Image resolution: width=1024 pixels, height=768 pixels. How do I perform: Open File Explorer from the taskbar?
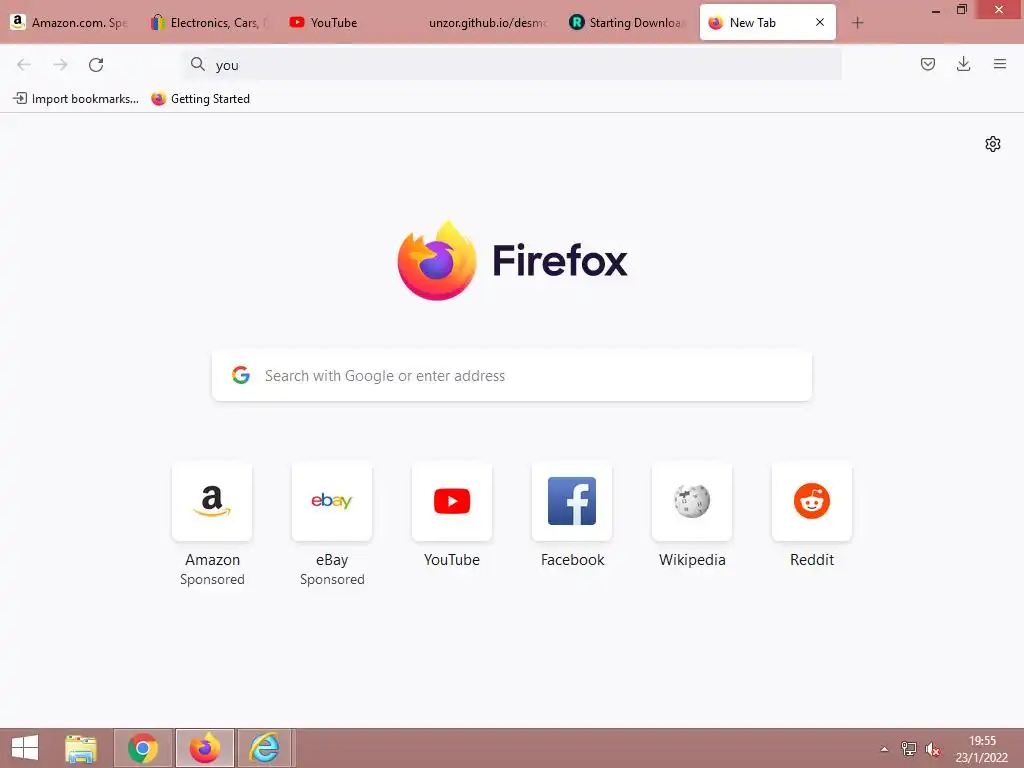(81, 748)
